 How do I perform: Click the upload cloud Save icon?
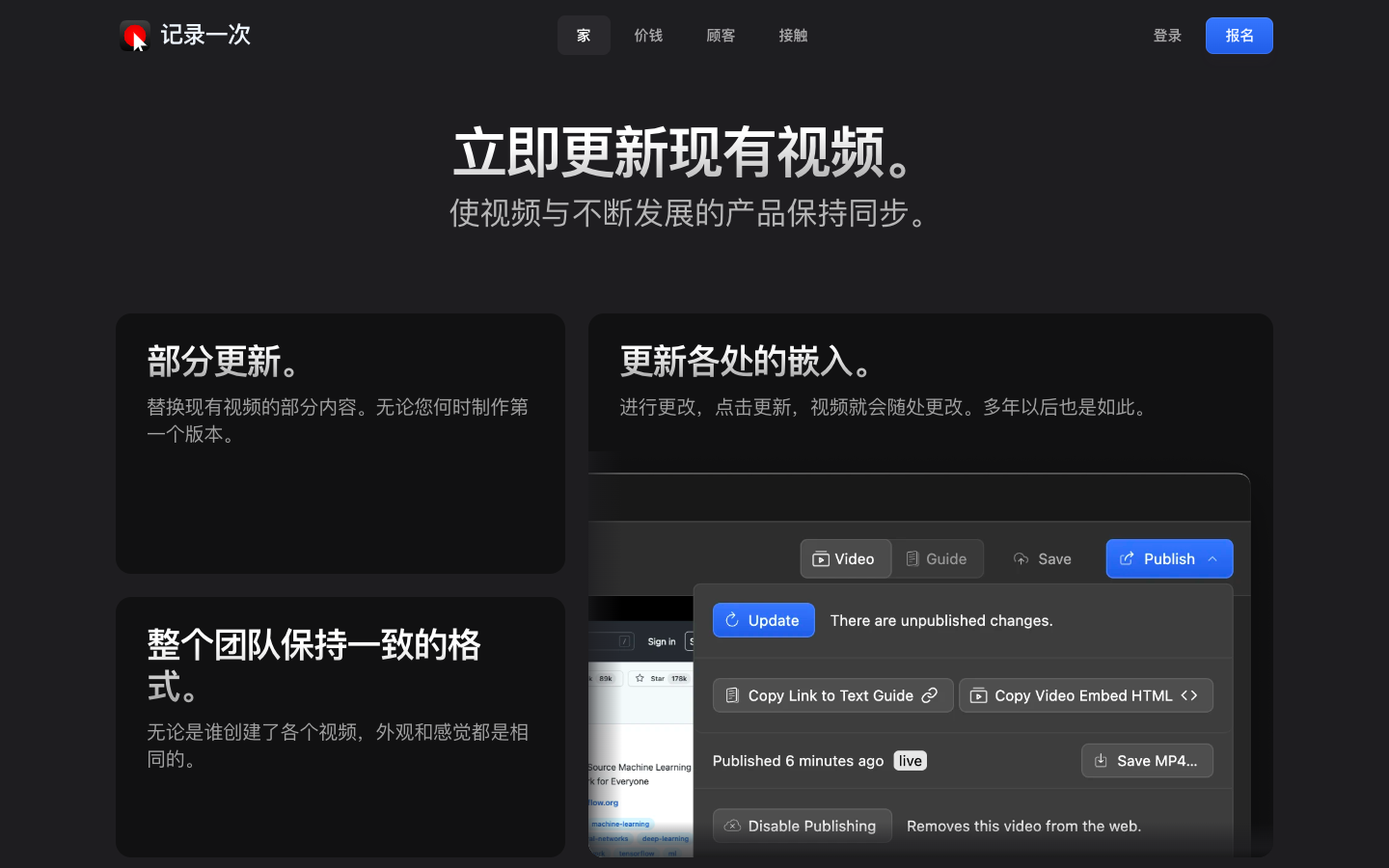1021,559
